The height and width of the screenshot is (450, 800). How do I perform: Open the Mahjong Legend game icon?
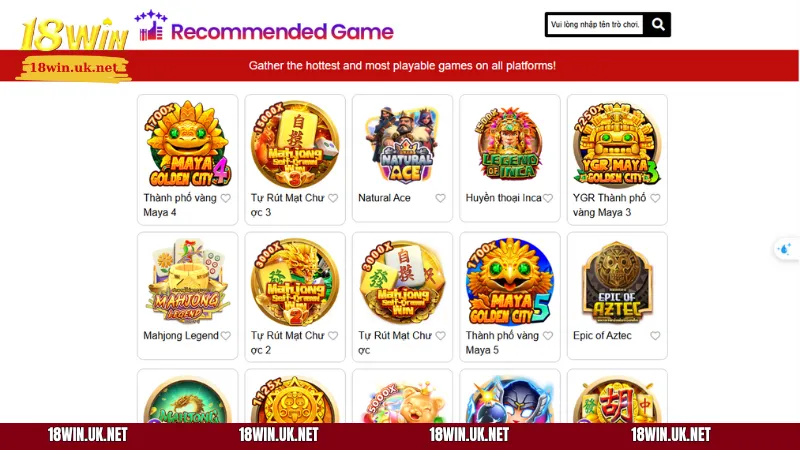pos(188,282)
